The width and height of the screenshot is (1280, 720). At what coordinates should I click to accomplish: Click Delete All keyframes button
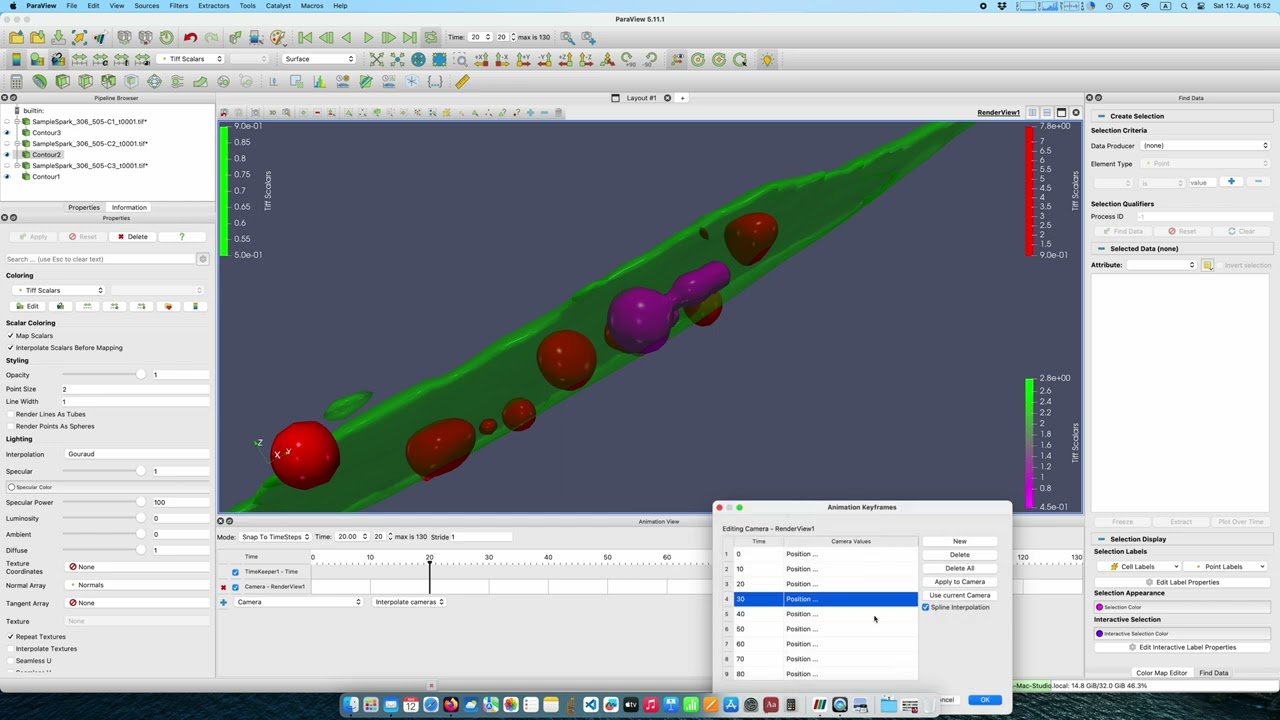pyautogui.click(x=959, y=568)
